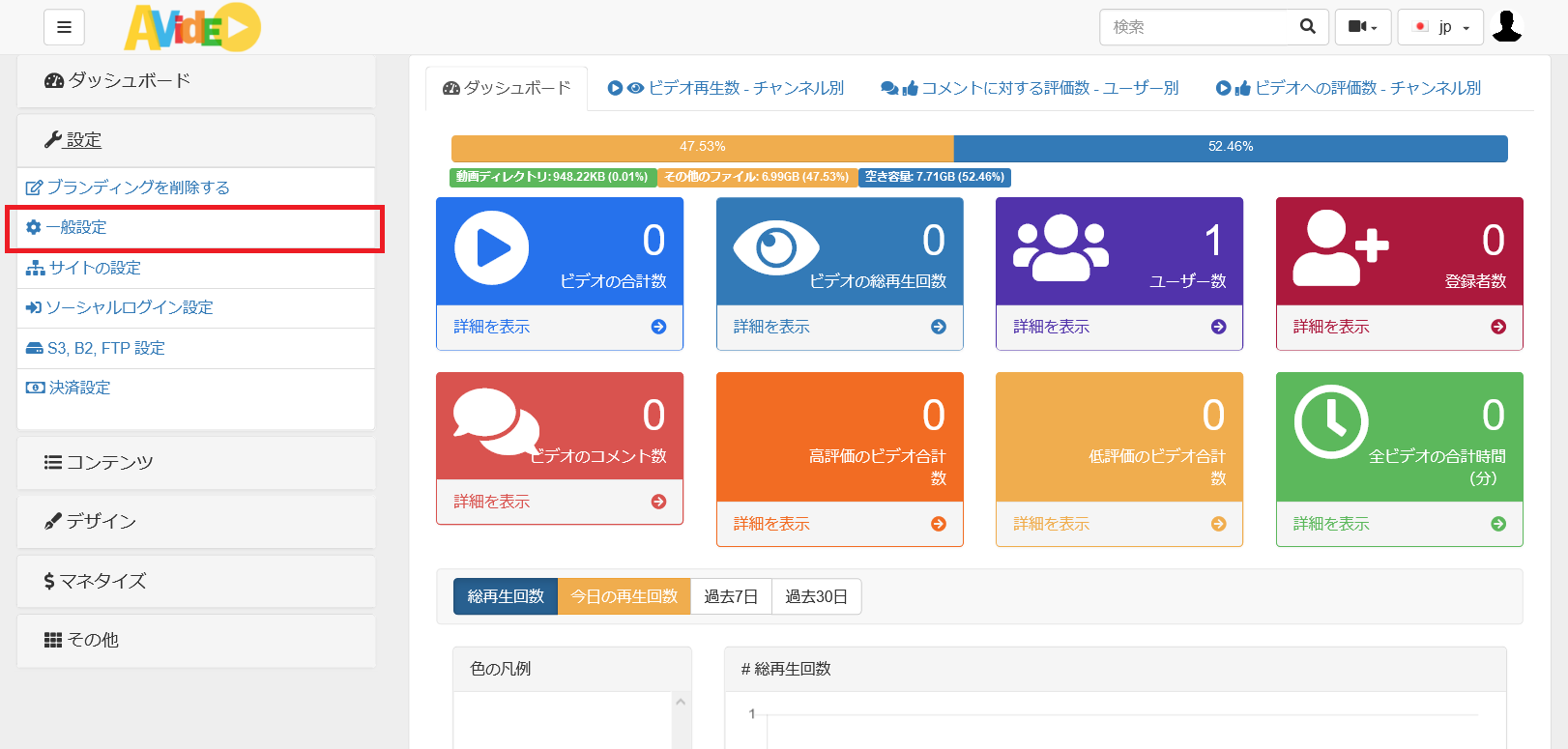The height and width of the screenshot is (749, 1568).
Task: Click the orange 47.53% storage bar
Action: 703,147
